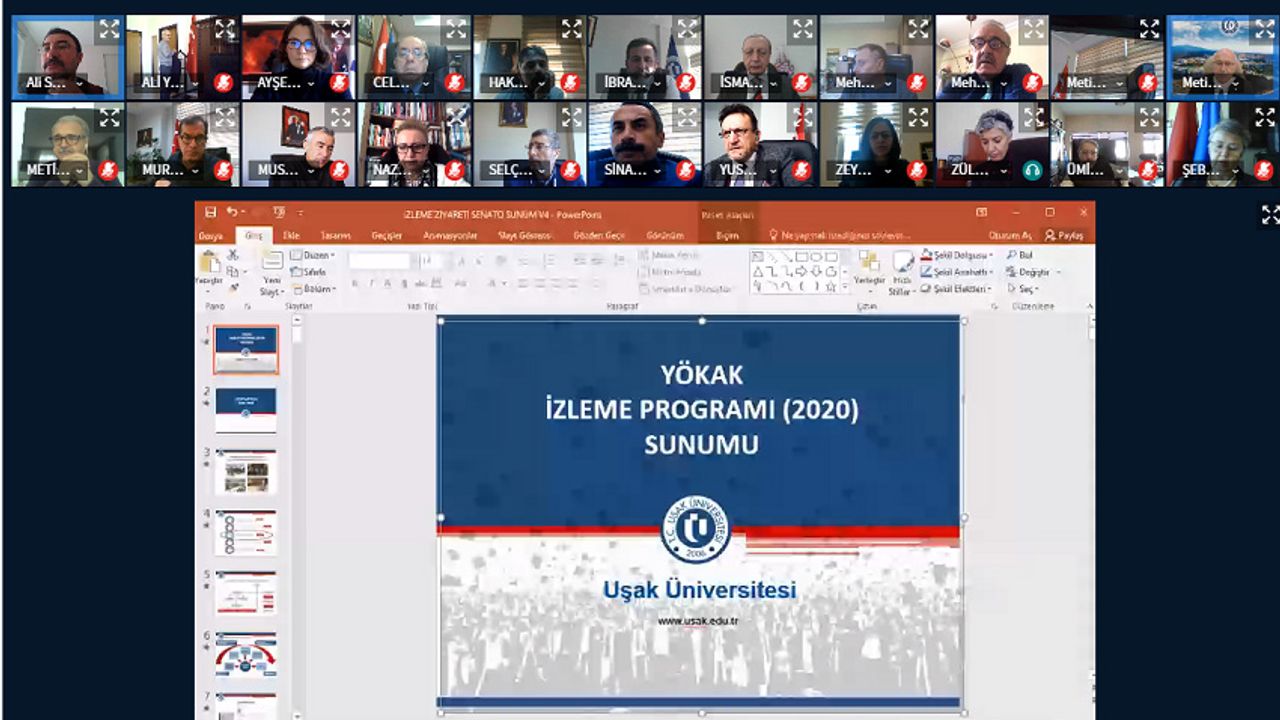Select slide 6 thumbnail in panel
1280x720 pixels.
pyautogui.click(x=246, y=654)
